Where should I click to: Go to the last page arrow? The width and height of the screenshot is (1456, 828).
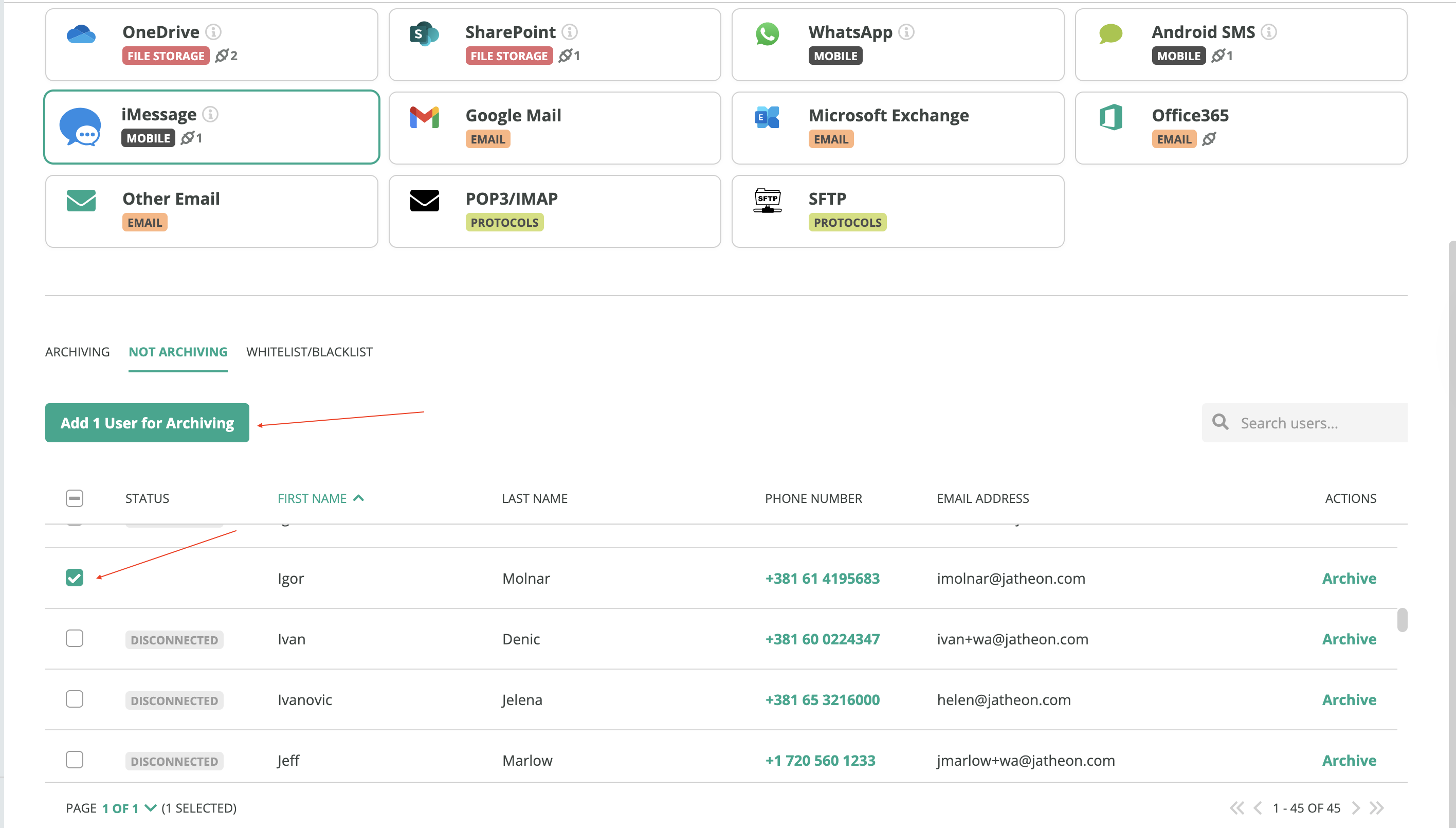click(x=1376, y=808)
